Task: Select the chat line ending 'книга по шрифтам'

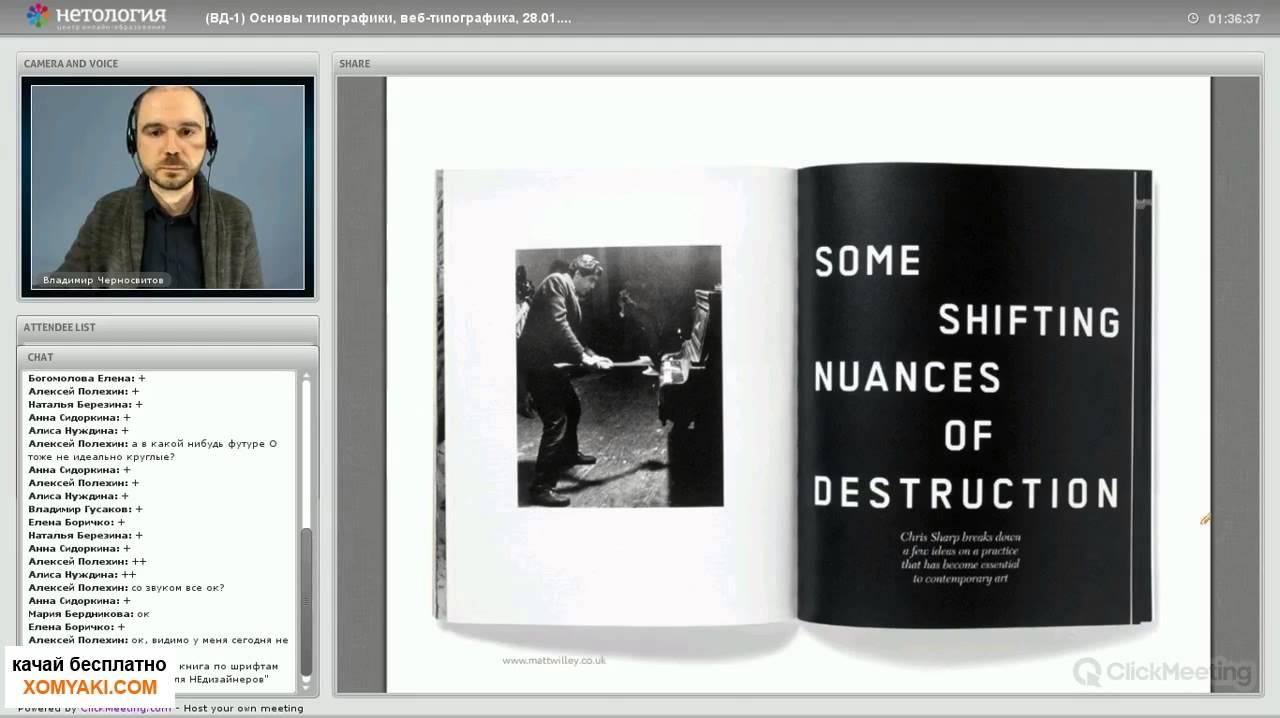Action: pos(229,666)
